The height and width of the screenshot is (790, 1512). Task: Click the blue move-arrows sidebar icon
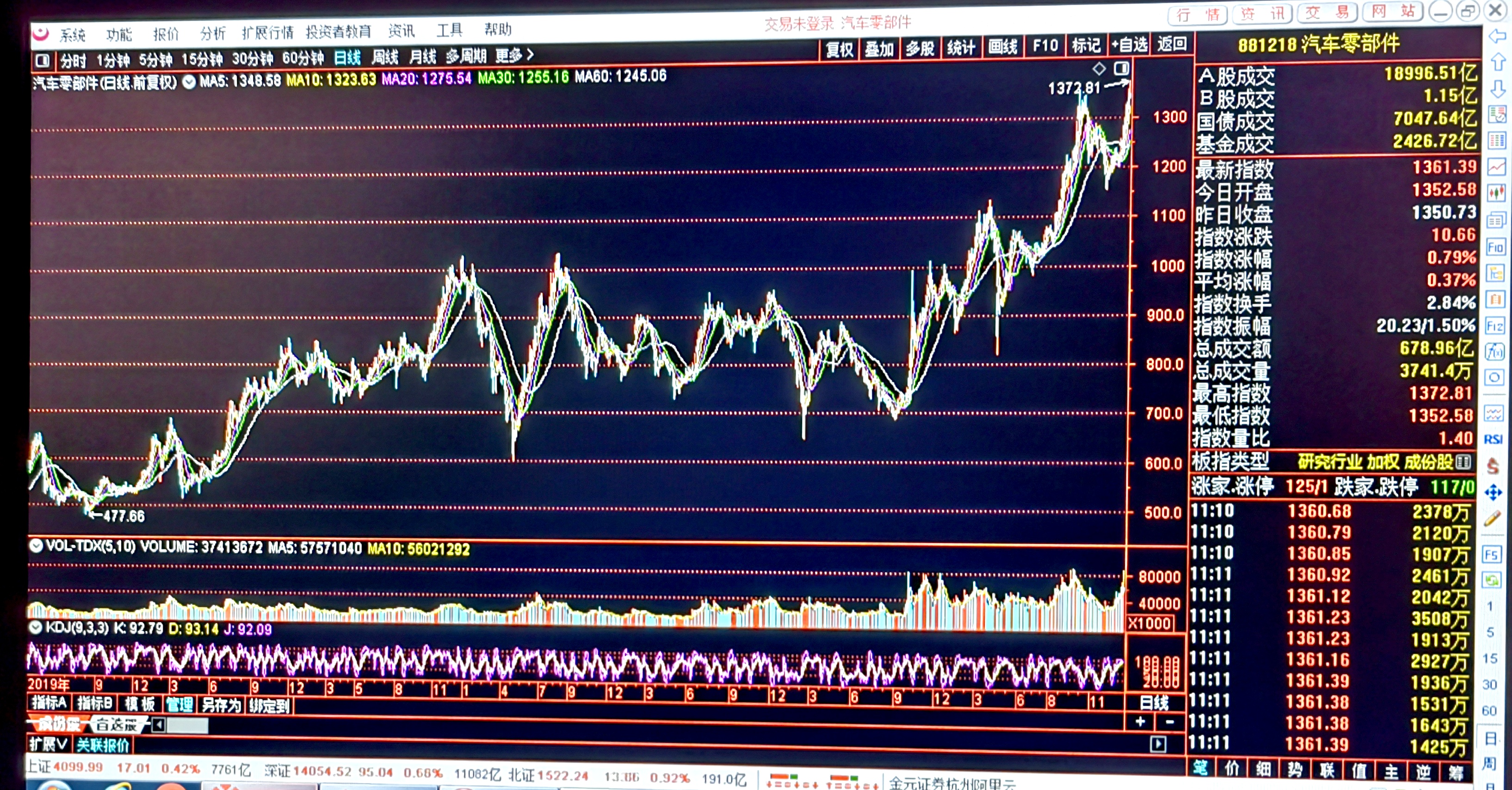point(1493,492)
